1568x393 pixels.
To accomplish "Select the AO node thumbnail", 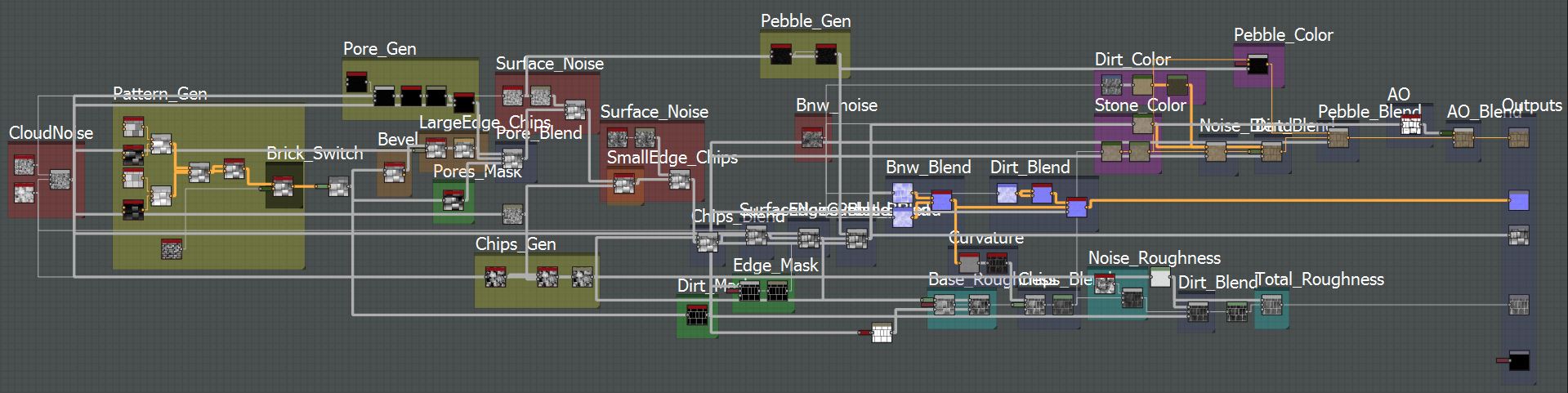I will click(x=1411, y=125).
